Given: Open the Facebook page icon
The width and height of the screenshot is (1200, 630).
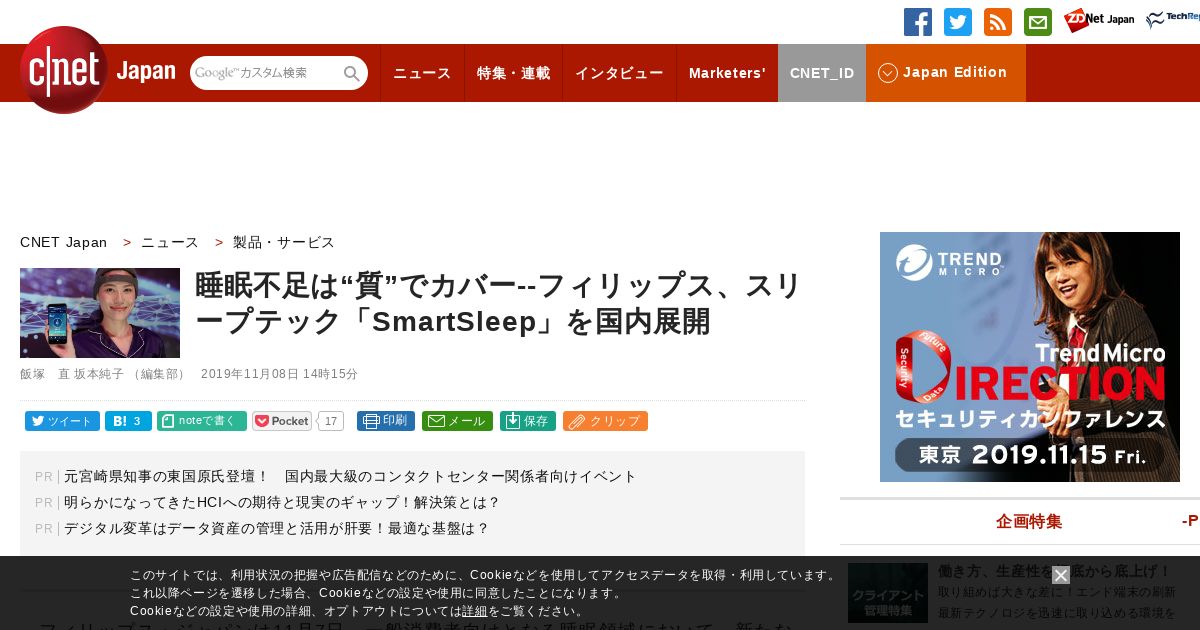Looking at the screenshot, I should [x=918, y=22].
